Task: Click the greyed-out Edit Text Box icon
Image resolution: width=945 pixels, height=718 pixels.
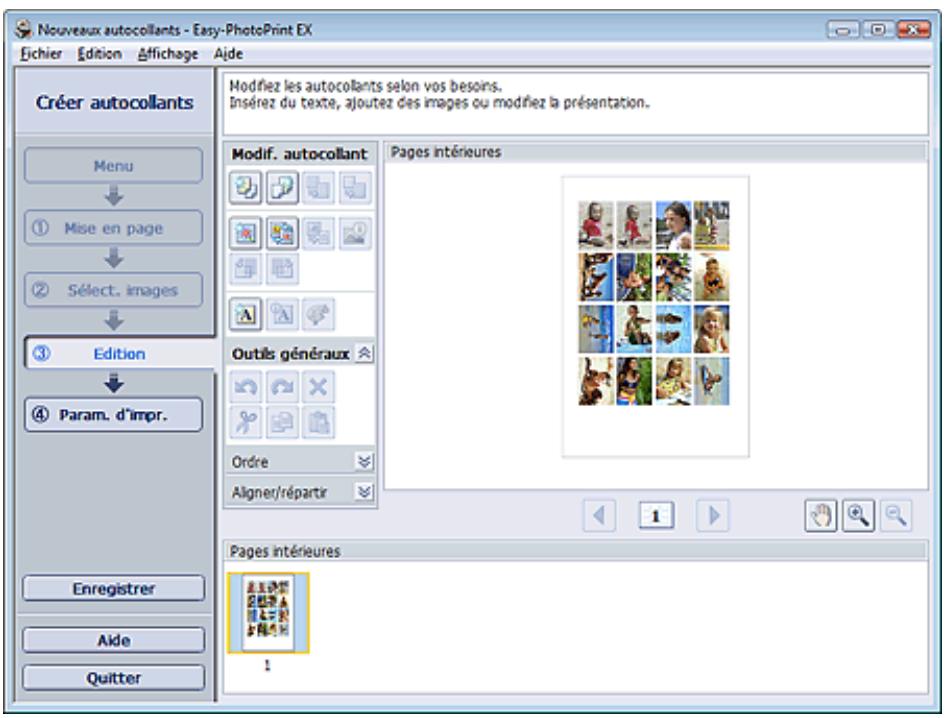Action: 282,314
